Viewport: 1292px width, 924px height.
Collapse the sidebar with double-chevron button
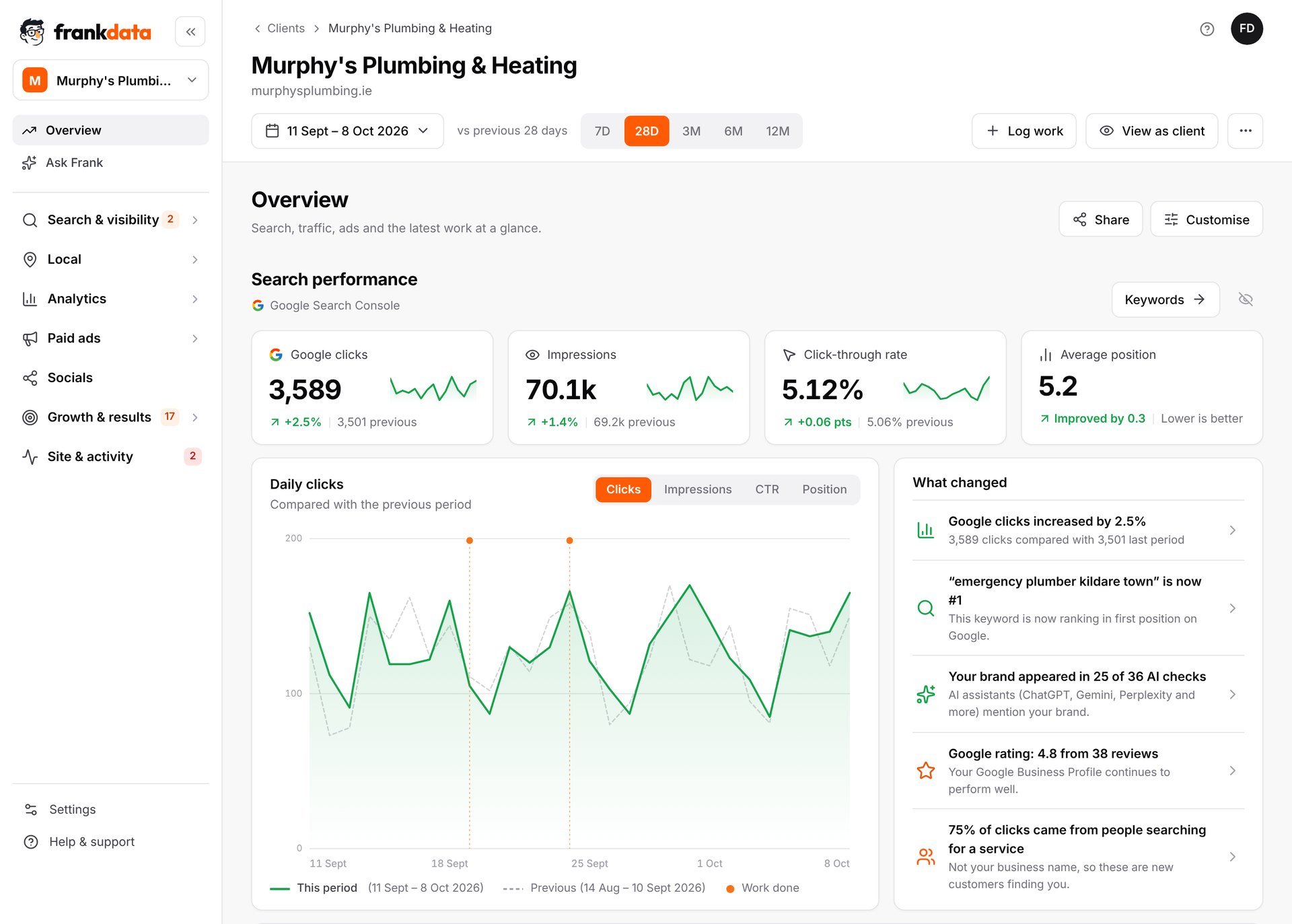[190, 32]
